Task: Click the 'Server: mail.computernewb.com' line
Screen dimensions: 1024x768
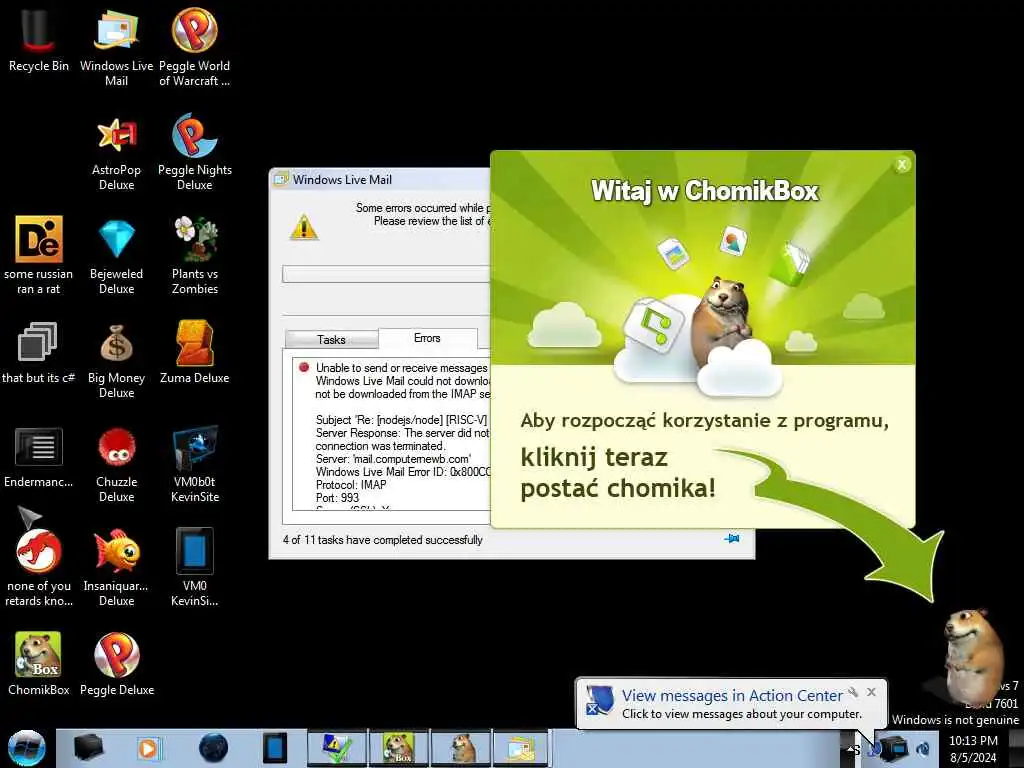Action: click(392, 459)
